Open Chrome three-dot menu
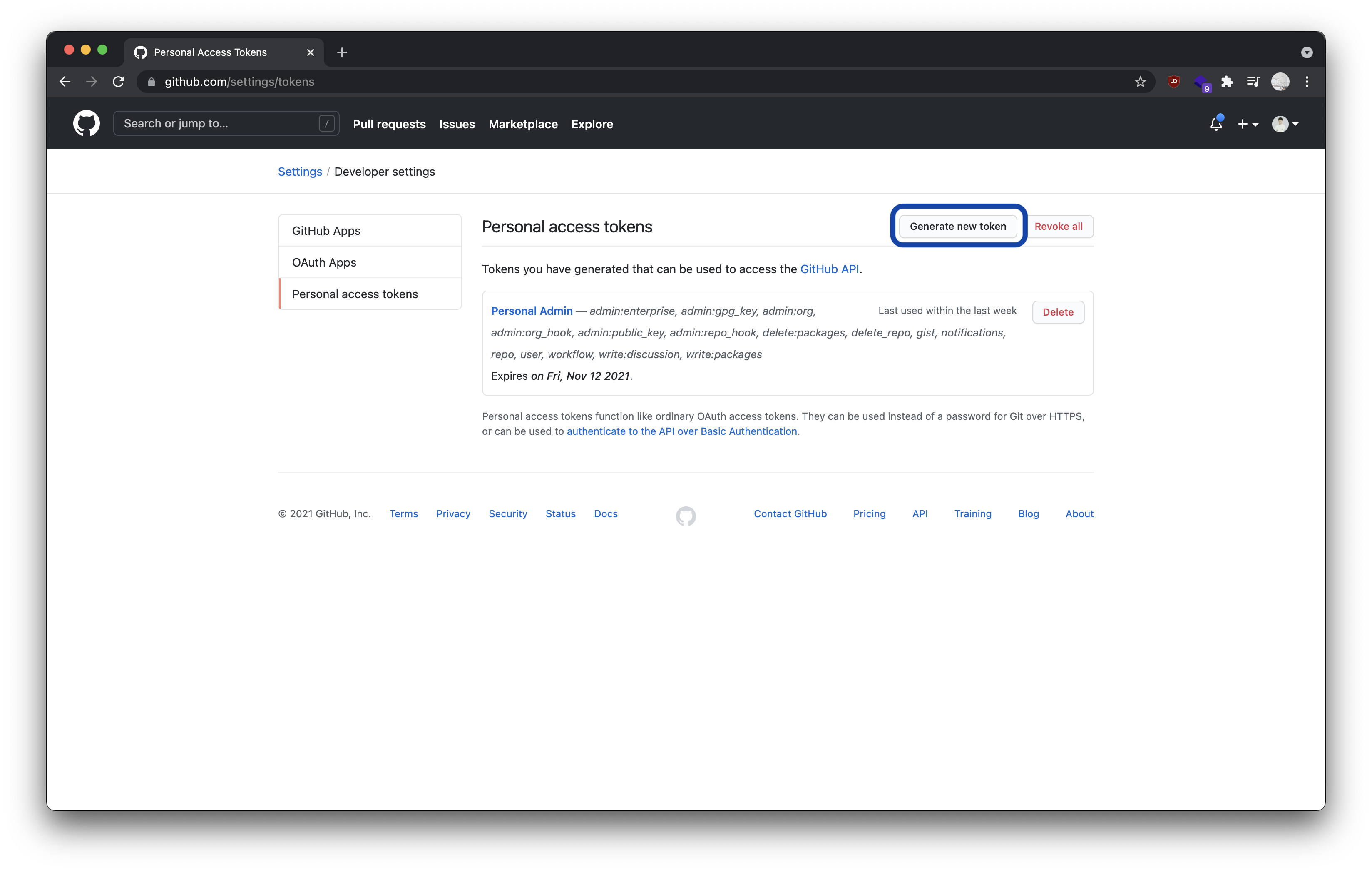The image size is (1372, 872). (1307, 82)
